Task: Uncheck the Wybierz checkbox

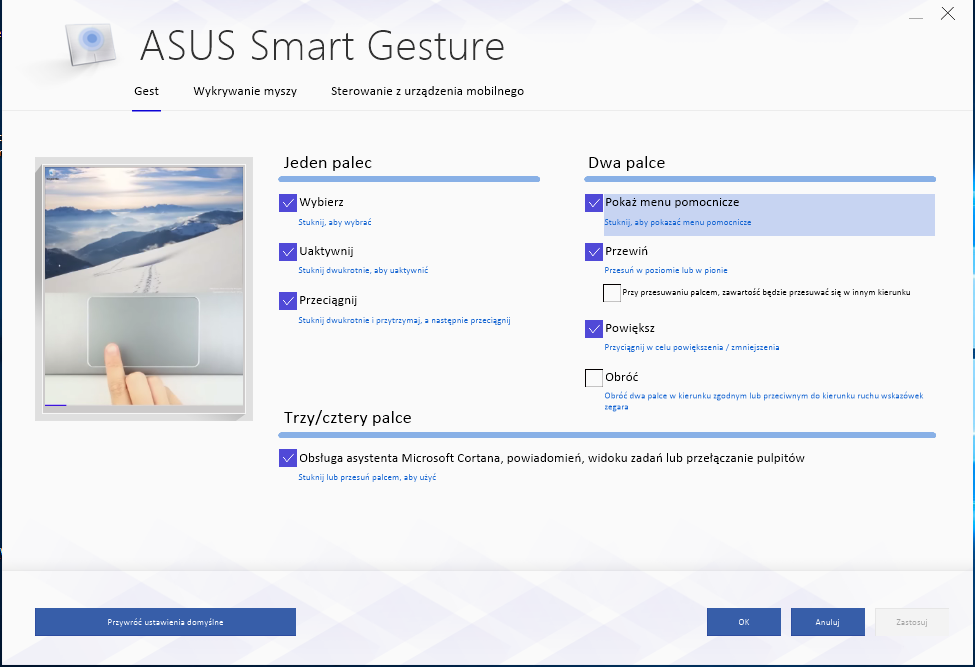Action: click(288, 203)
